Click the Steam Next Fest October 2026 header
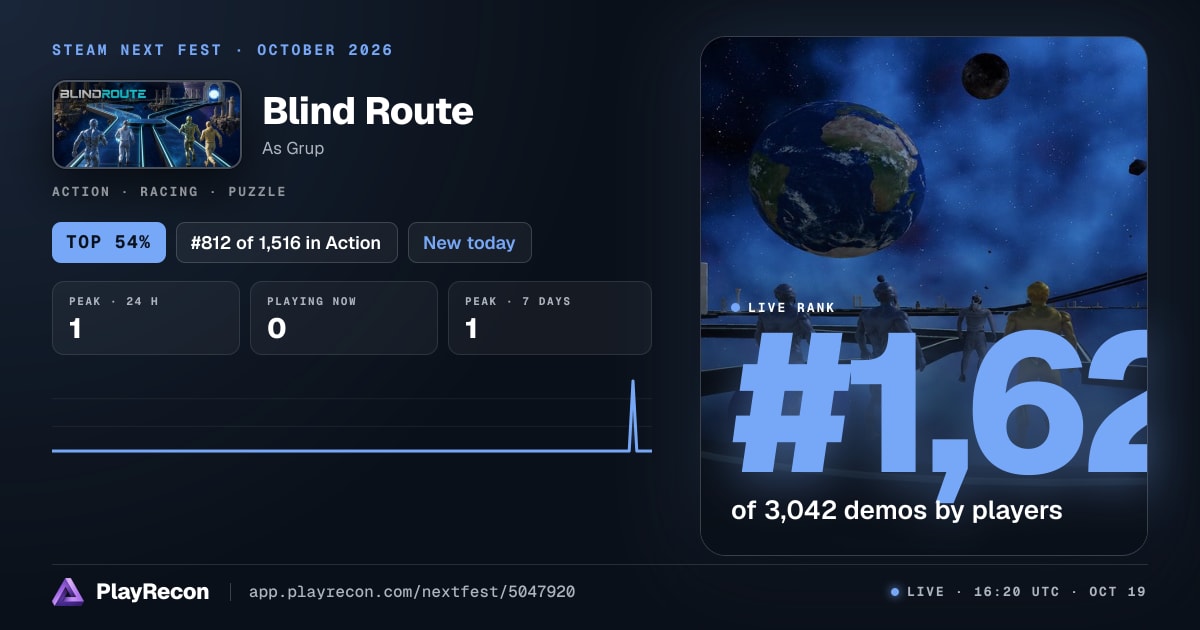The image size is (1200, 630). (222, 50)
